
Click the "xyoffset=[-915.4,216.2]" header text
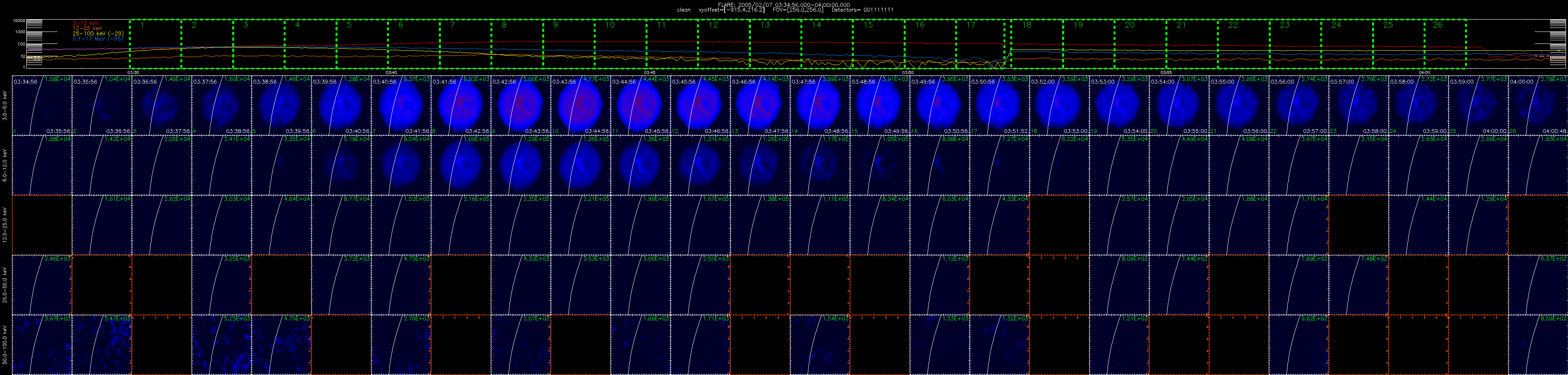click(732, 10)
